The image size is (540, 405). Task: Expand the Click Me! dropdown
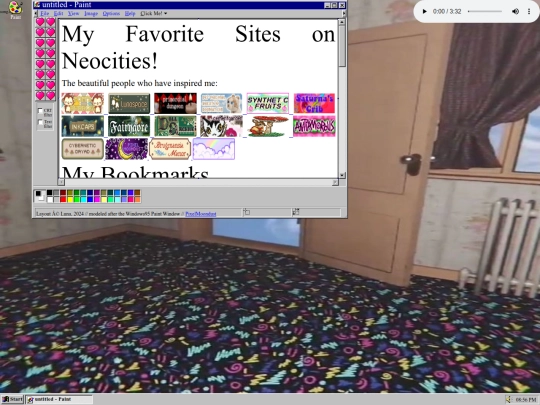point(154,13)
